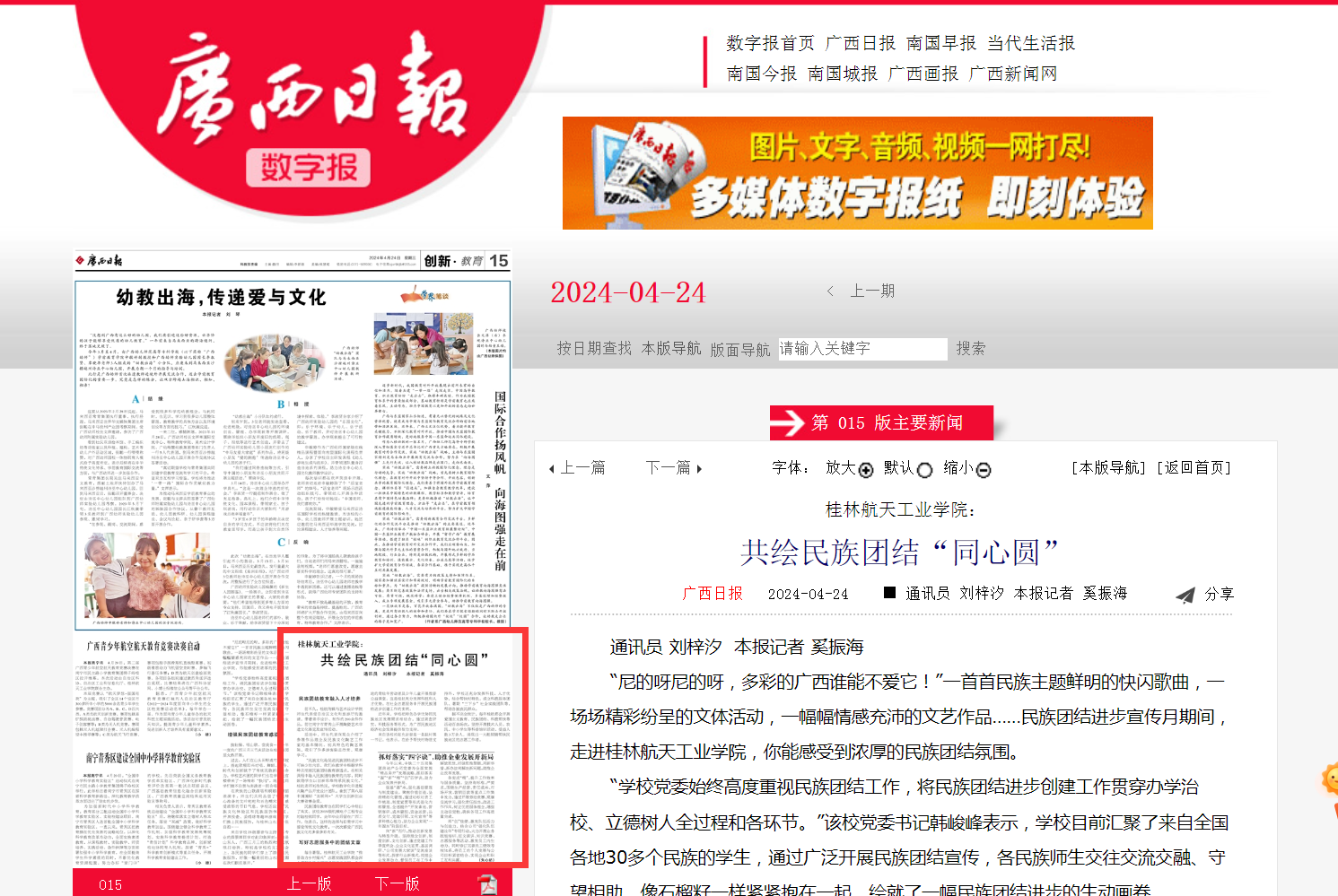Expand the 本版导航 menu near search
Screen dimensions: 1338x896
click(671, 348)
